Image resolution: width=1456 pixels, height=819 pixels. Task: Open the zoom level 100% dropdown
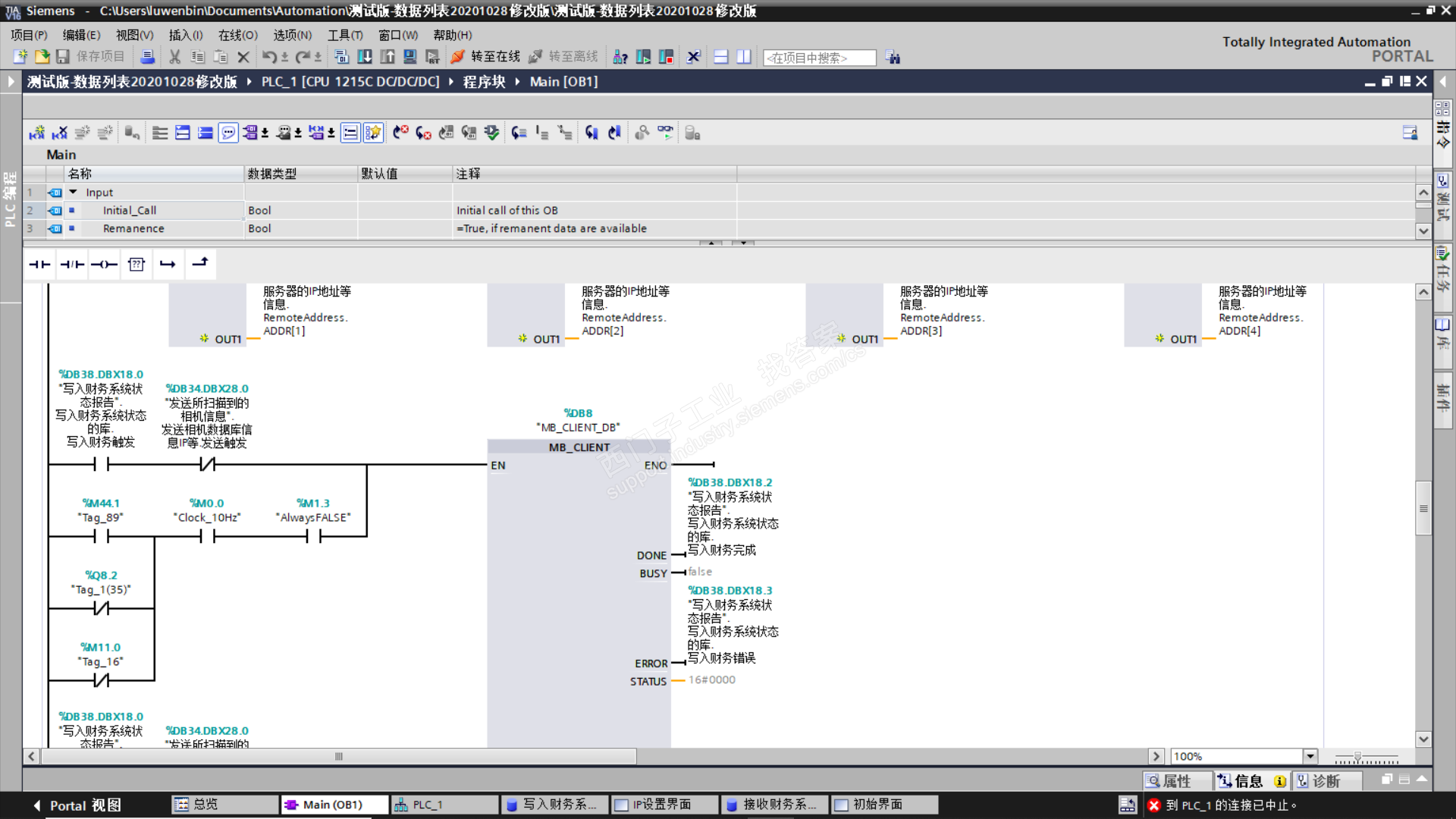(x=1310, y=756)
